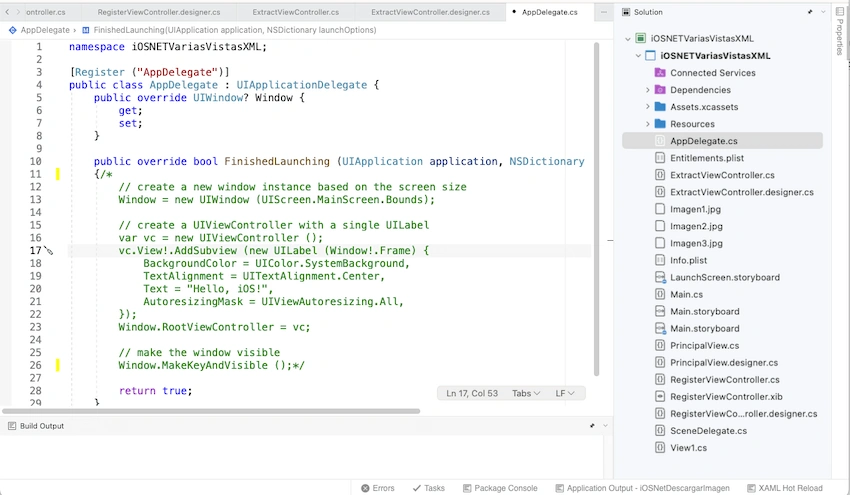This screenshot has height=495, width=850.
Task: Select RegisterViewCo...roller.designer.cs file
Action: 744,414
